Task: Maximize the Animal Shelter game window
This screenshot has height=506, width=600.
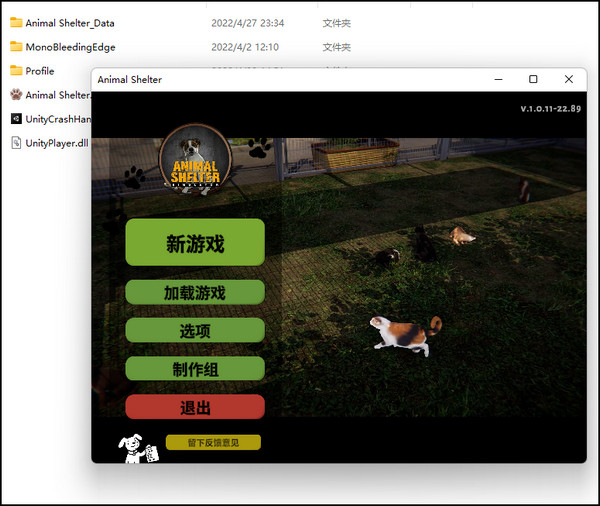Action: pos(533,80)
